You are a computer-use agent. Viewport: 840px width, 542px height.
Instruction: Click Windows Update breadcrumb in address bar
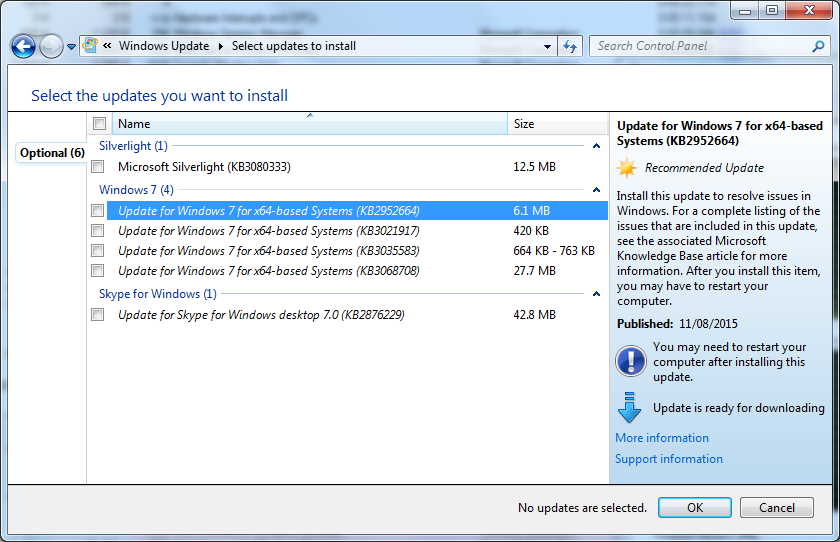click(164, 46)
